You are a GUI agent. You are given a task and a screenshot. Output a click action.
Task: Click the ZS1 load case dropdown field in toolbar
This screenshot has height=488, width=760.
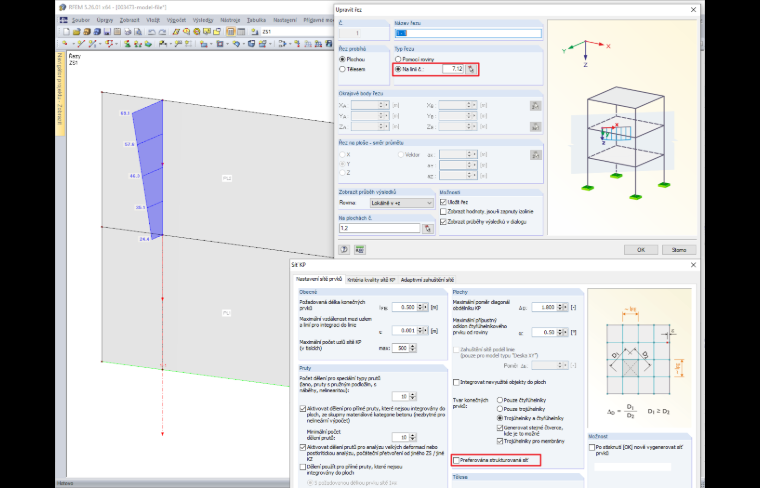pyautogui.click(x=298, y=31)
